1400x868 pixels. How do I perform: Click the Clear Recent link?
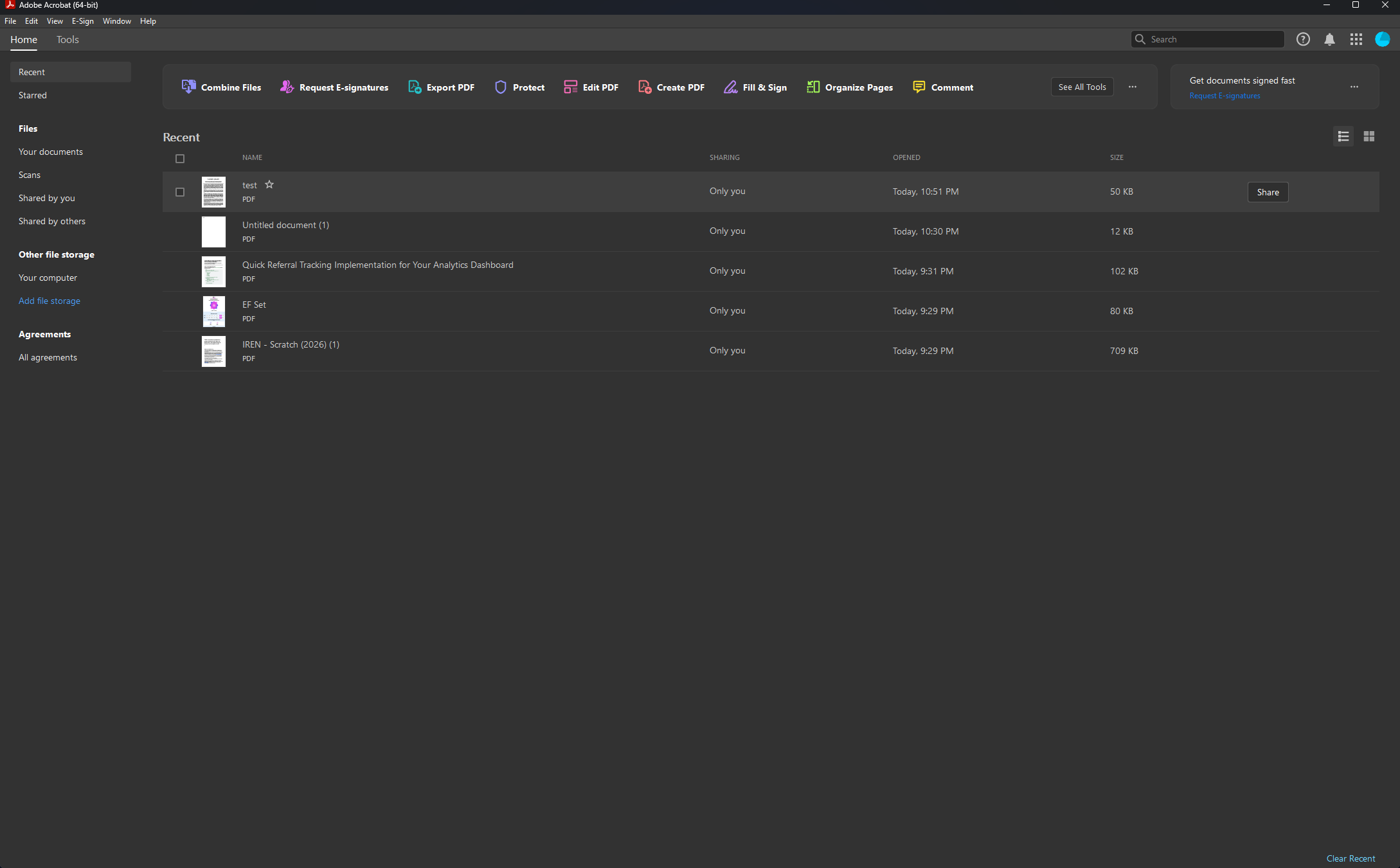pos(1351,858)
